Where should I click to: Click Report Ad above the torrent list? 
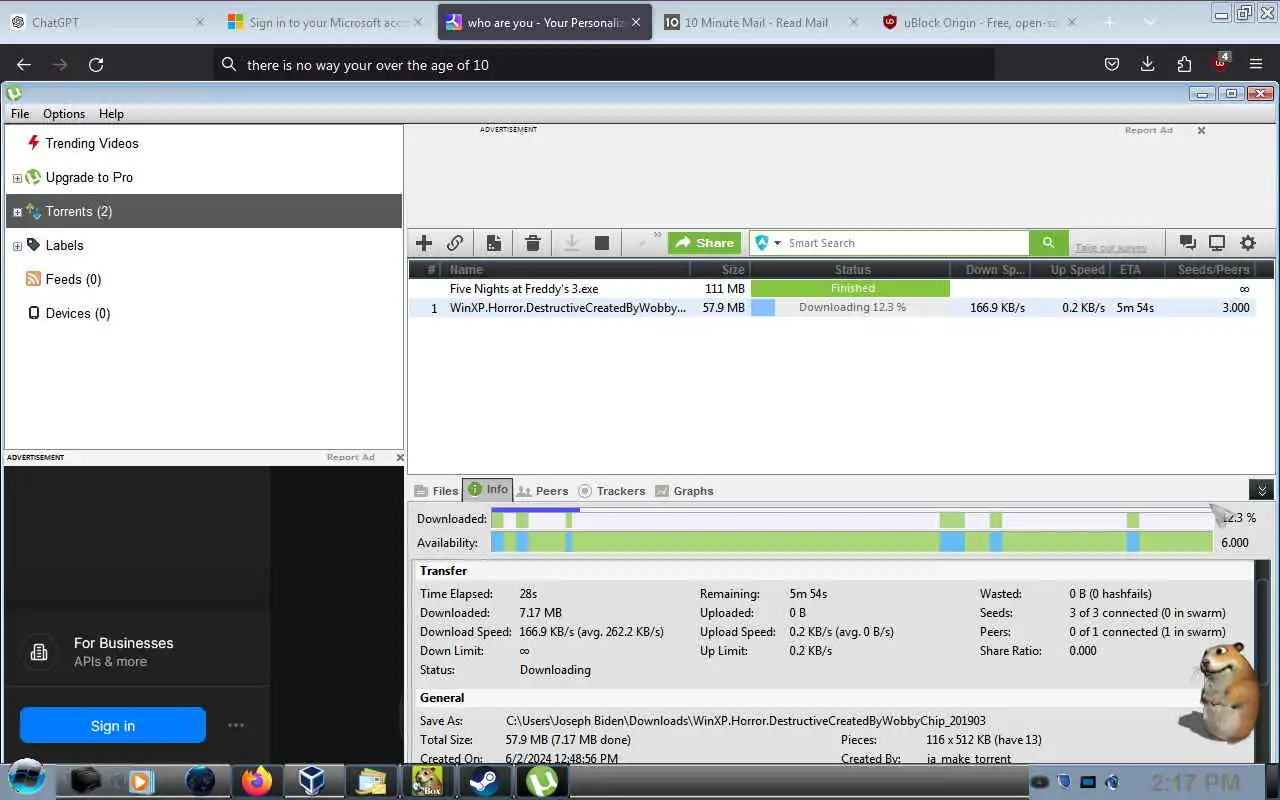[1148, 130]
